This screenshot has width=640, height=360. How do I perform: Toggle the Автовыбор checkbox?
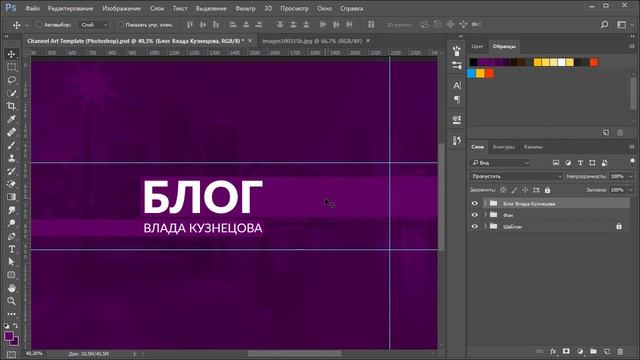click(39, 25)
